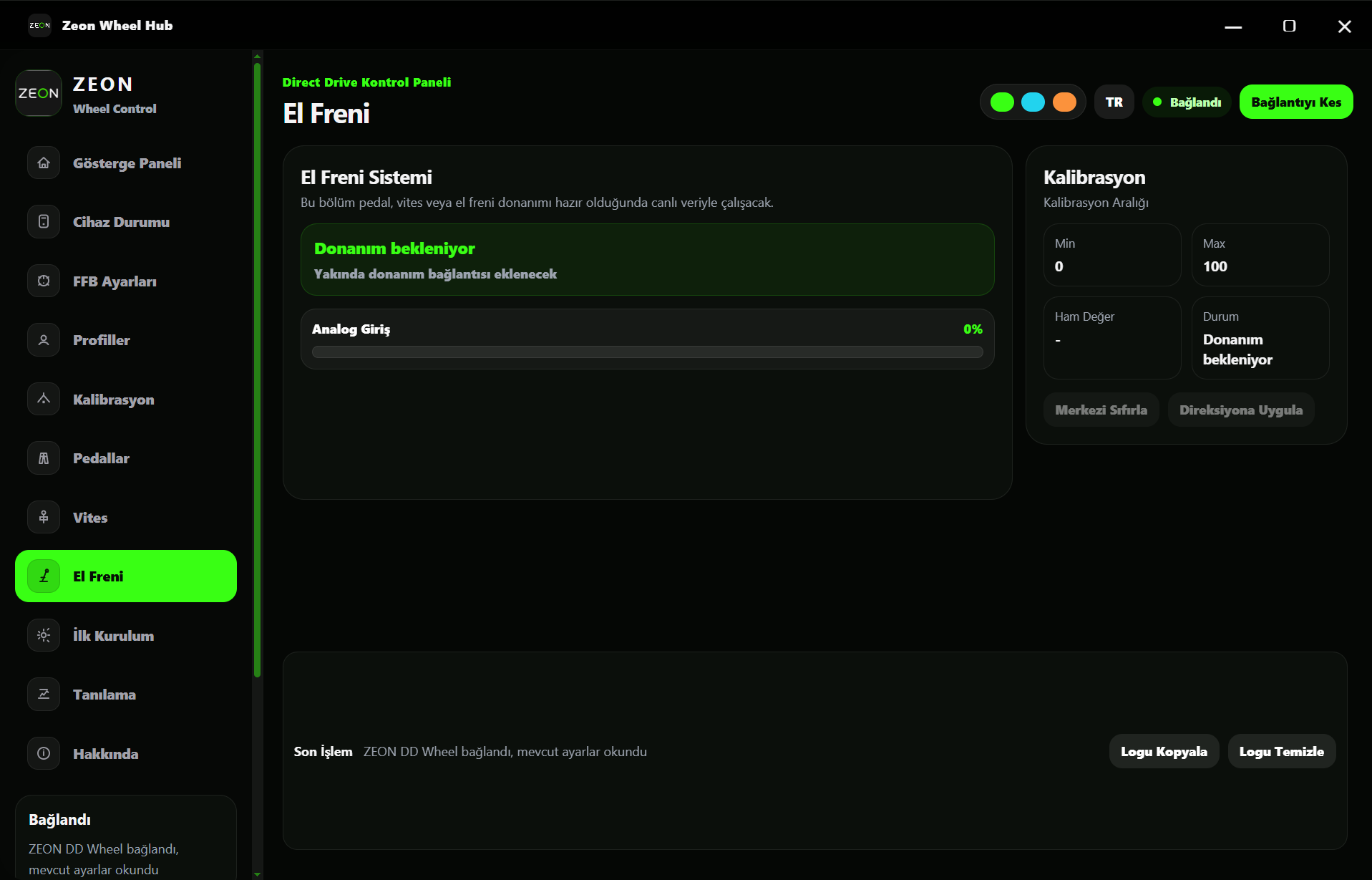Click the sidebar vertical scrollbar
Viewport: 1372px width, 880px height.
tap(257, 369)
